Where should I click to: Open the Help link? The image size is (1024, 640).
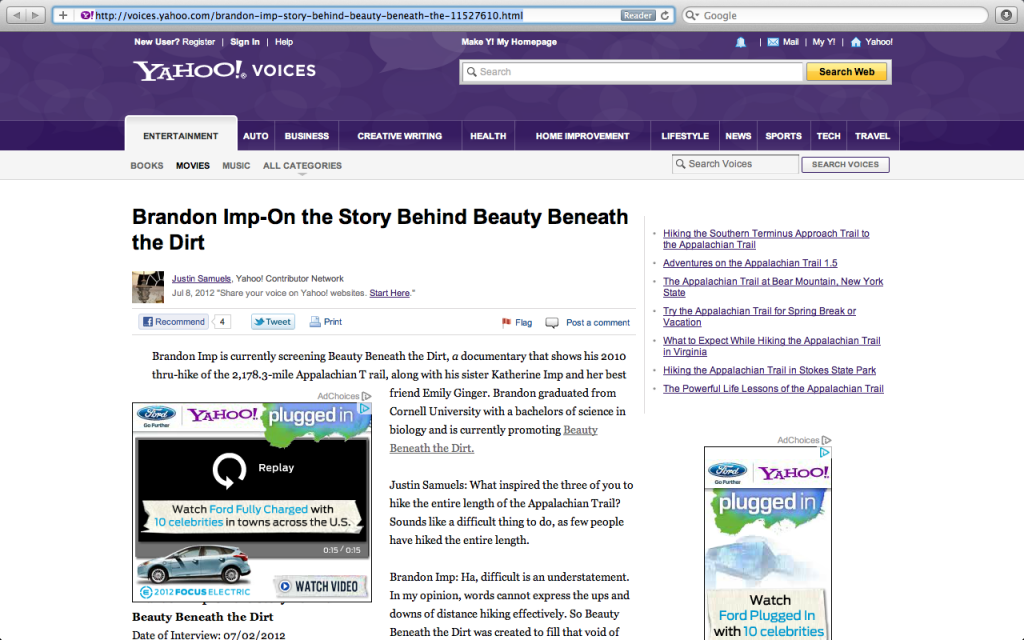click(x=284, y=42)
